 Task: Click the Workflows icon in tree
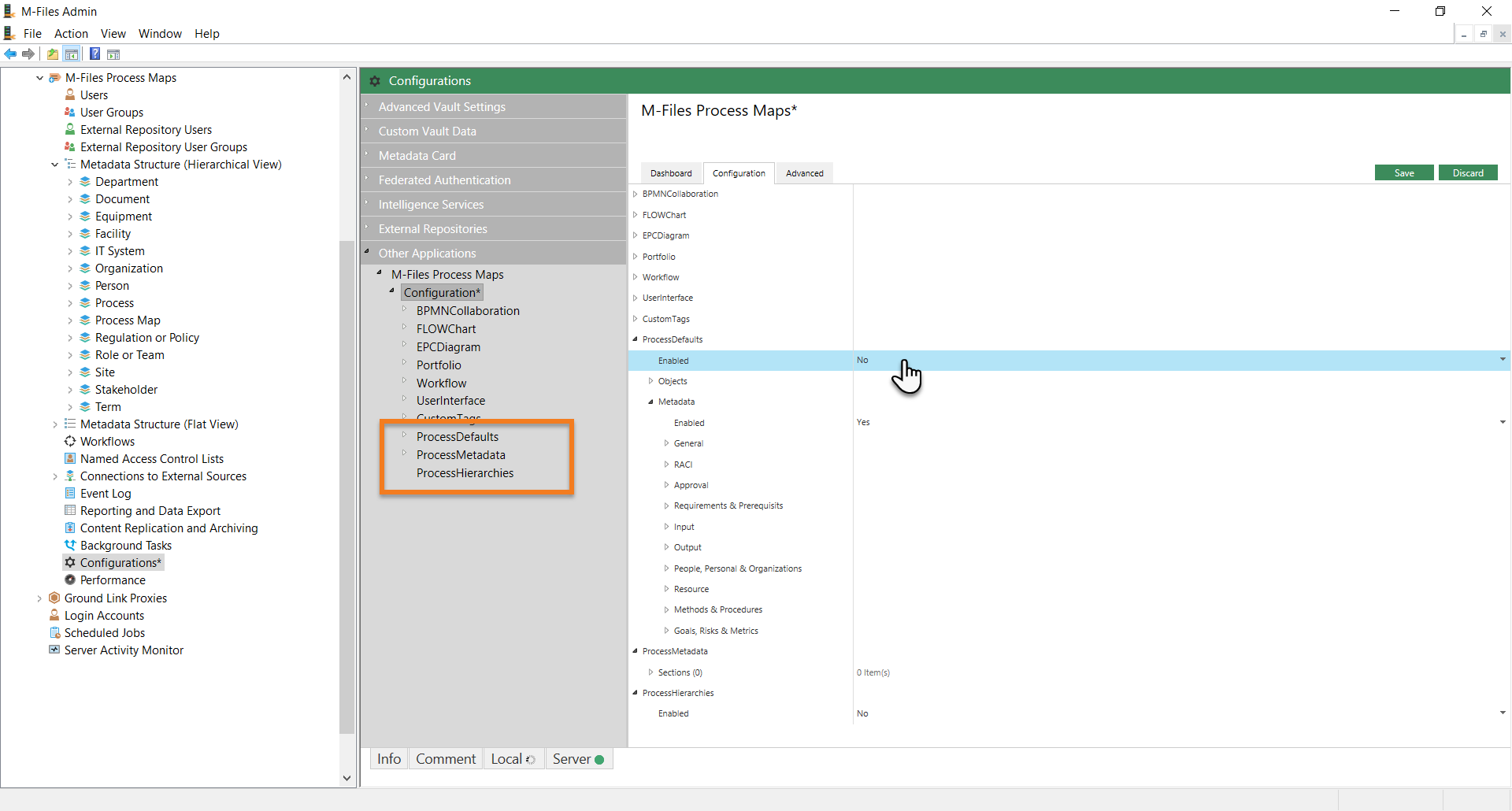pos(70,442)
